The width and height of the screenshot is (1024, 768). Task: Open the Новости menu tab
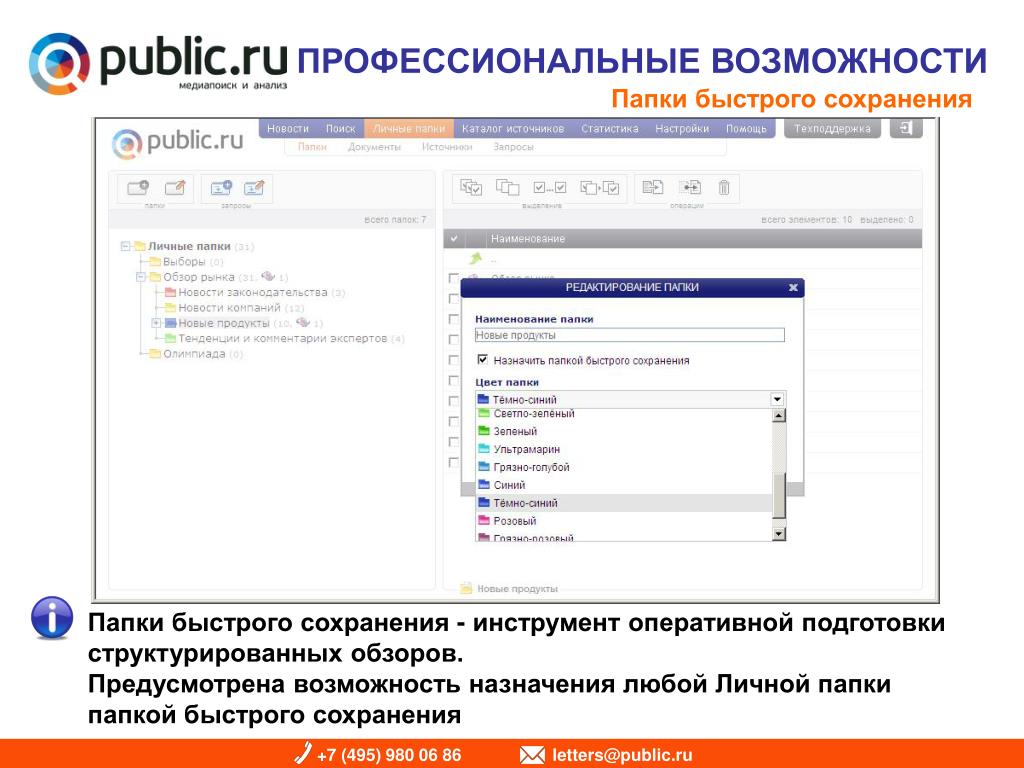tap(288, 129)
